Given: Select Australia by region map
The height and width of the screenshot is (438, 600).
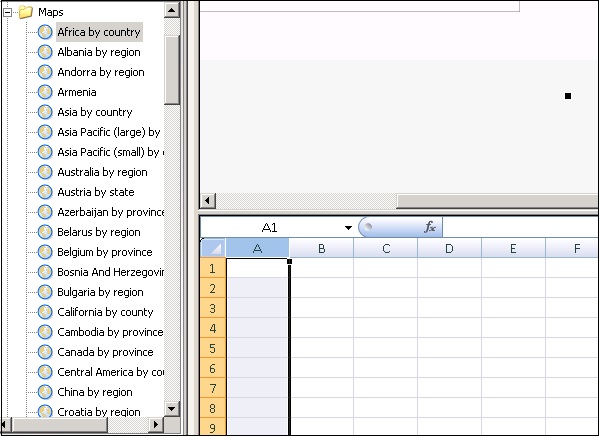Looking at the screenshot, I should [102, 172].
